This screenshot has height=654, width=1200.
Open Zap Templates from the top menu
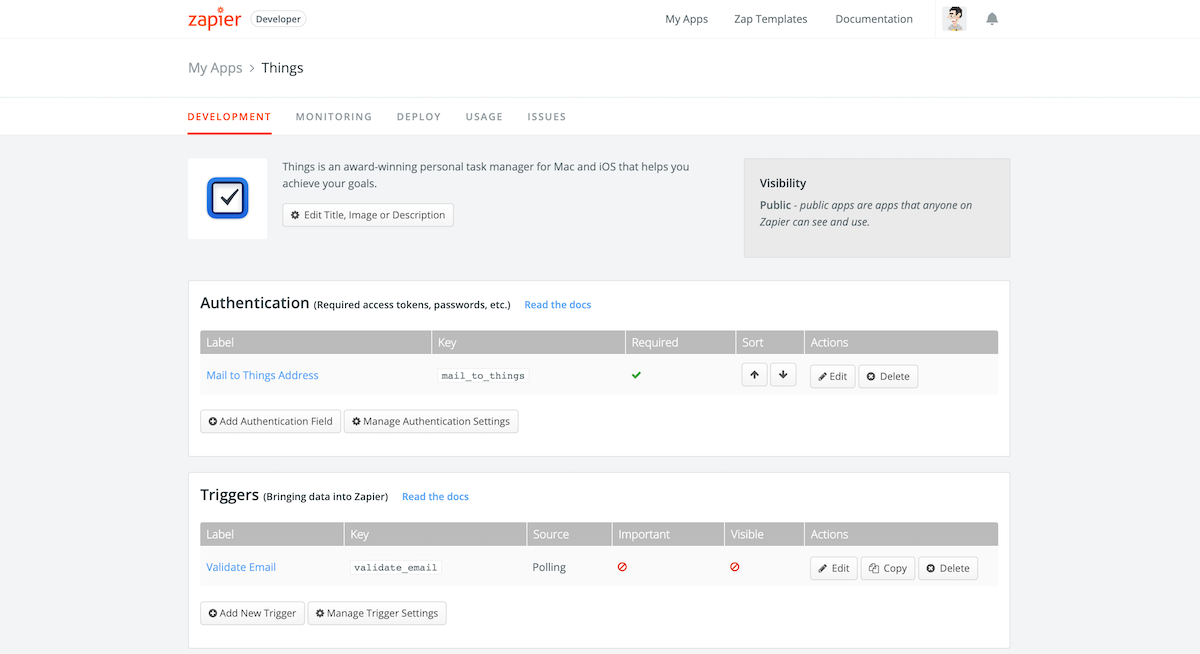coord(770,18)
